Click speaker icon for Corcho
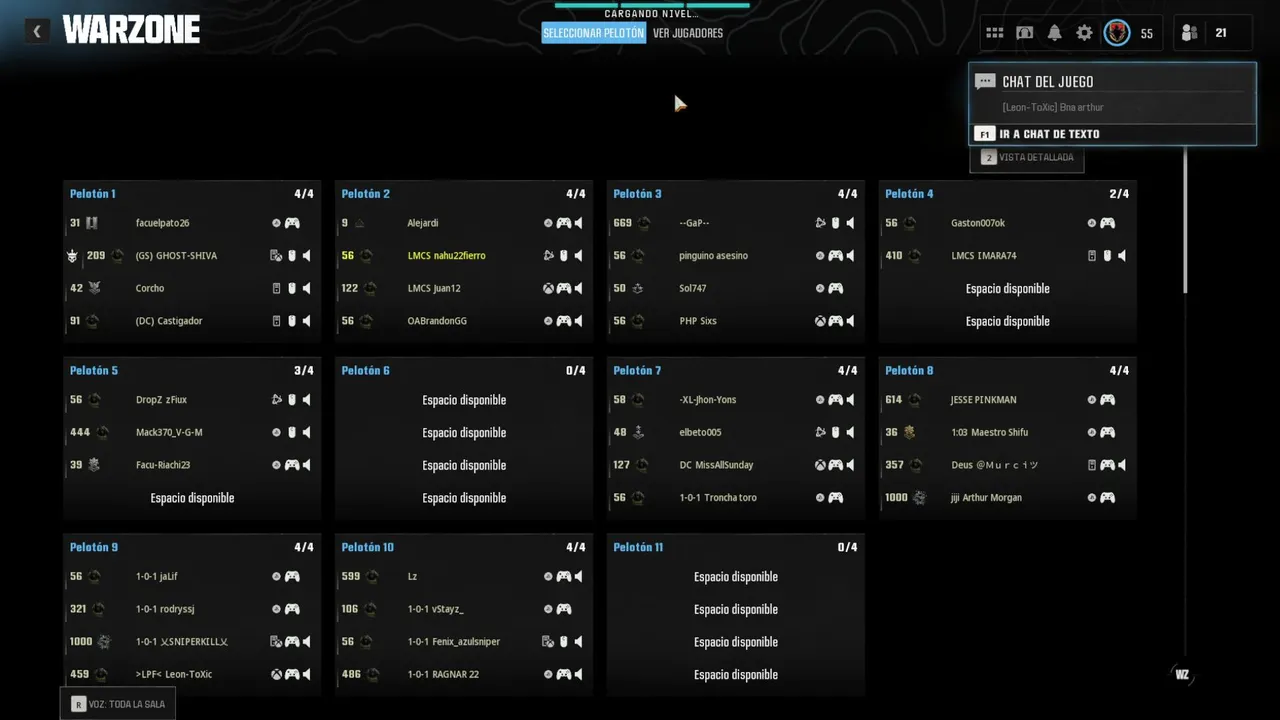 click(306, 289)
